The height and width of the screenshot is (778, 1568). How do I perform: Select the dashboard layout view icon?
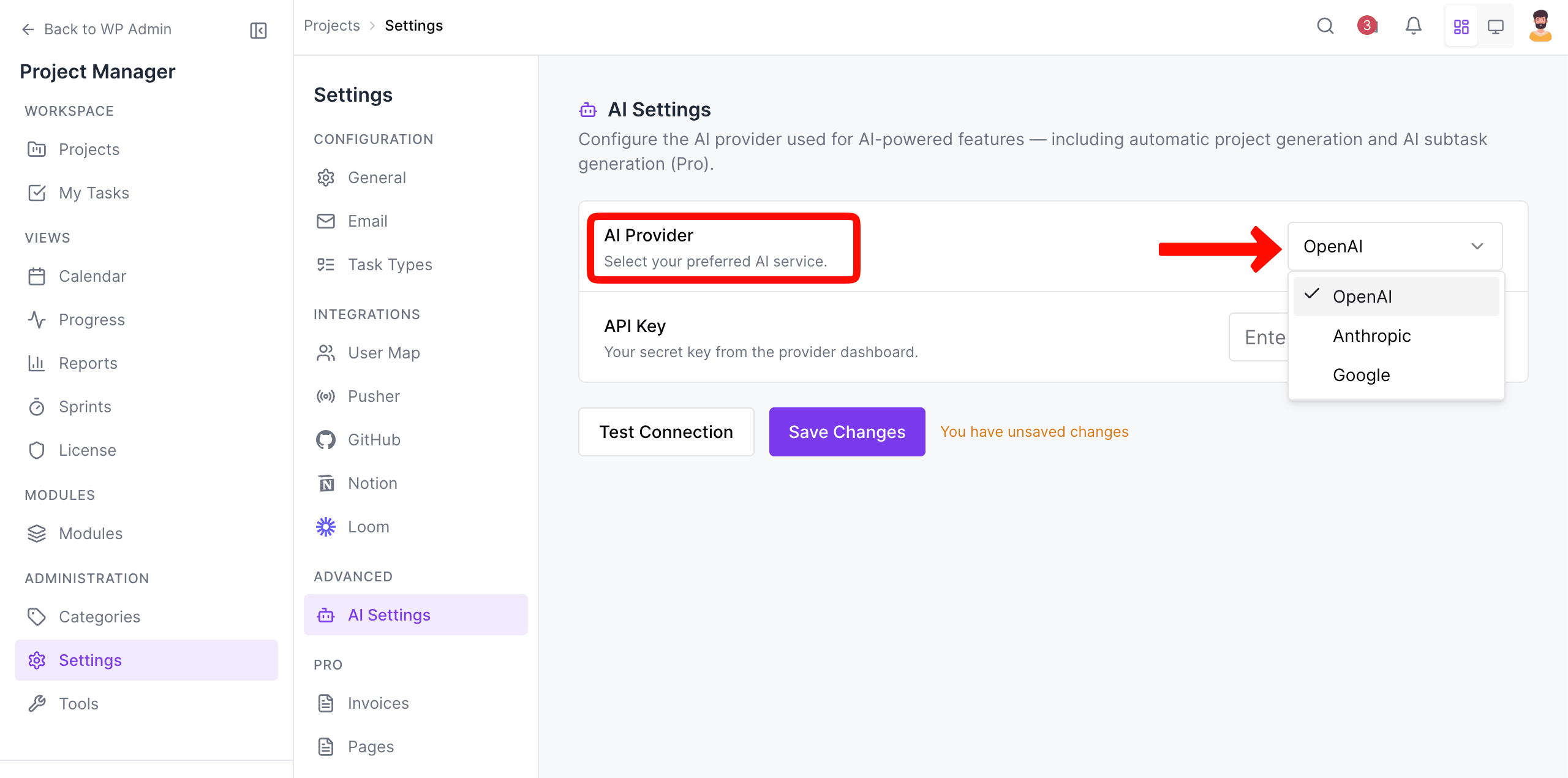click(1461, 26)
